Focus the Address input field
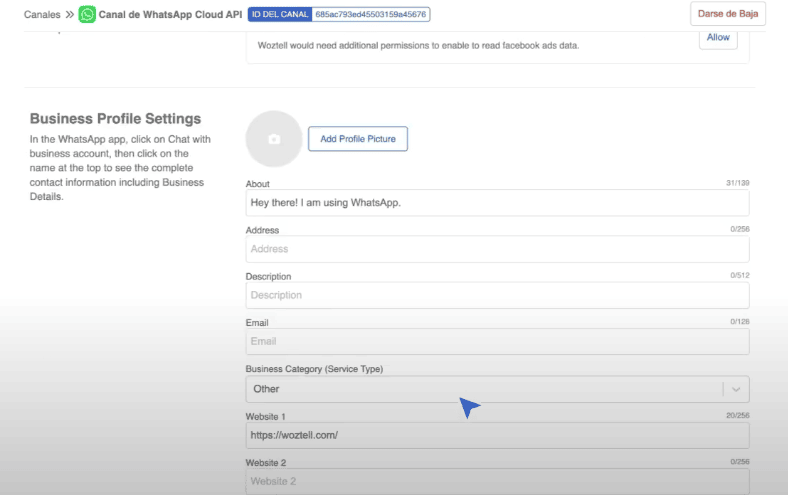The height and width of the screenshot is (495, 788). coord(497,249)
